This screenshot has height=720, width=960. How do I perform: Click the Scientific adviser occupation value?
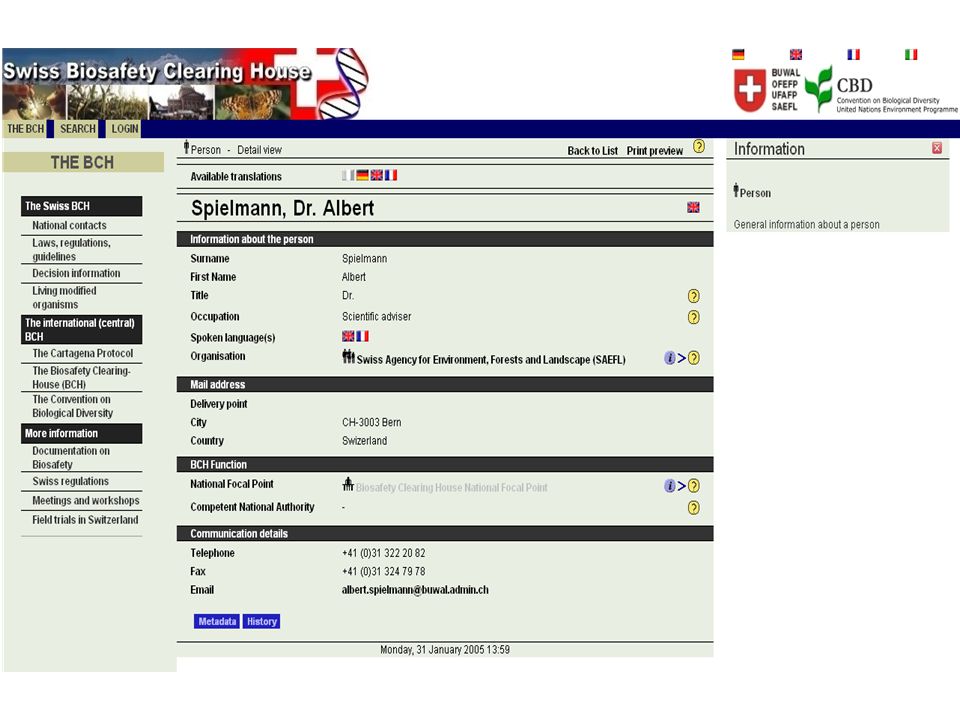click(x=377, y=317)
